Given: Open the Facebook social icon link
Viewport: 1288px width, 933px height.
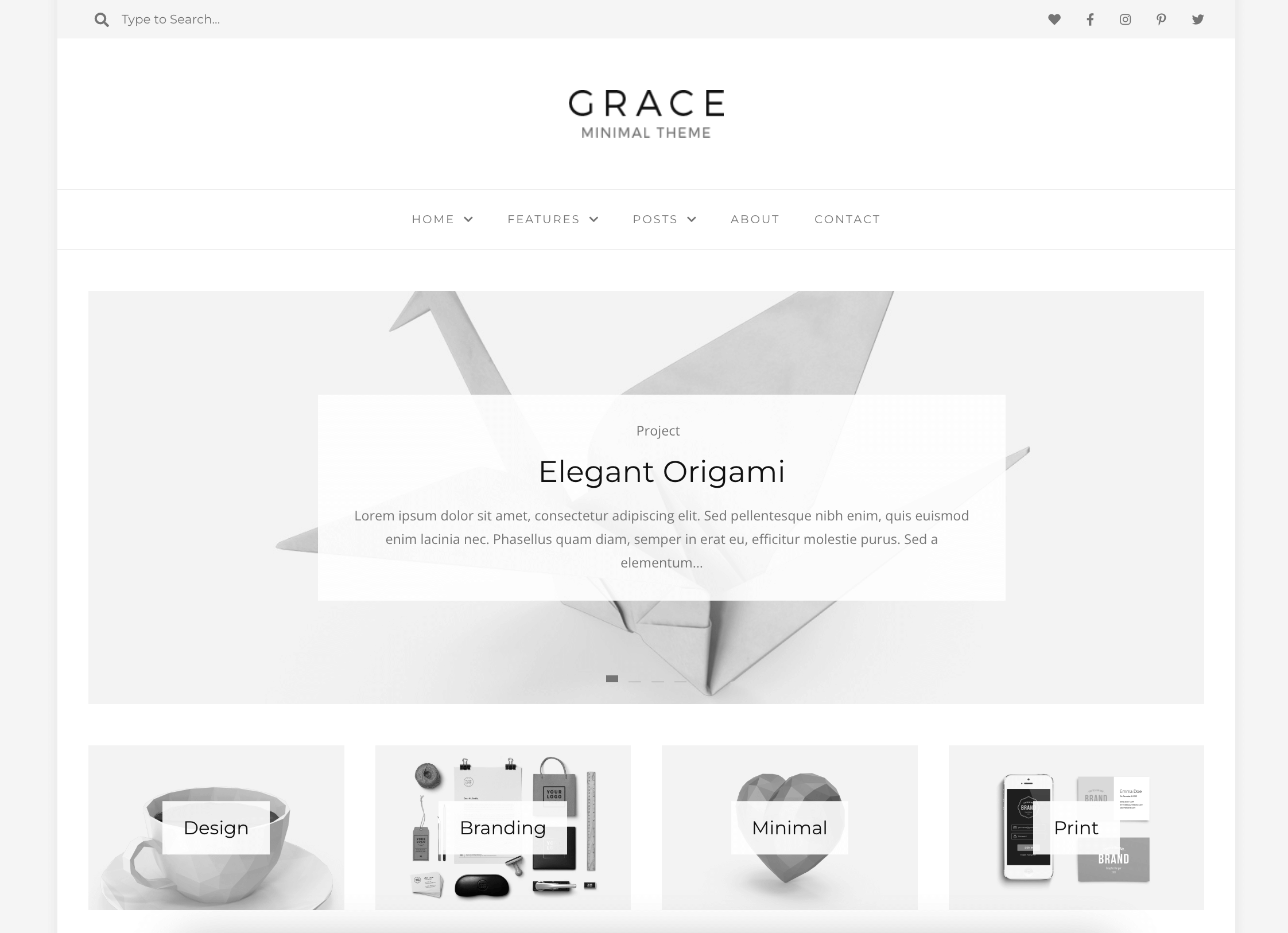Looking at the screenshot, I should (x=1089, y=19).
